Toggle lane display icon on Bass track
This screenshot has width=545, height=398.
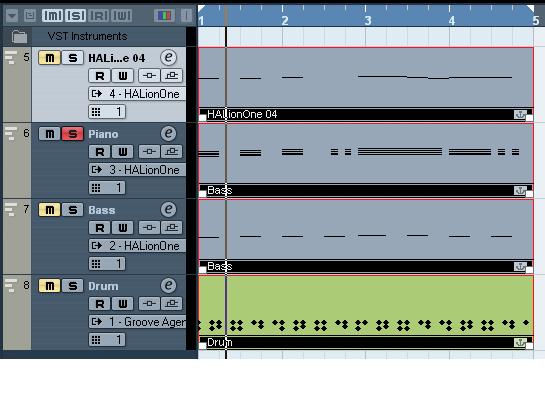172,228
